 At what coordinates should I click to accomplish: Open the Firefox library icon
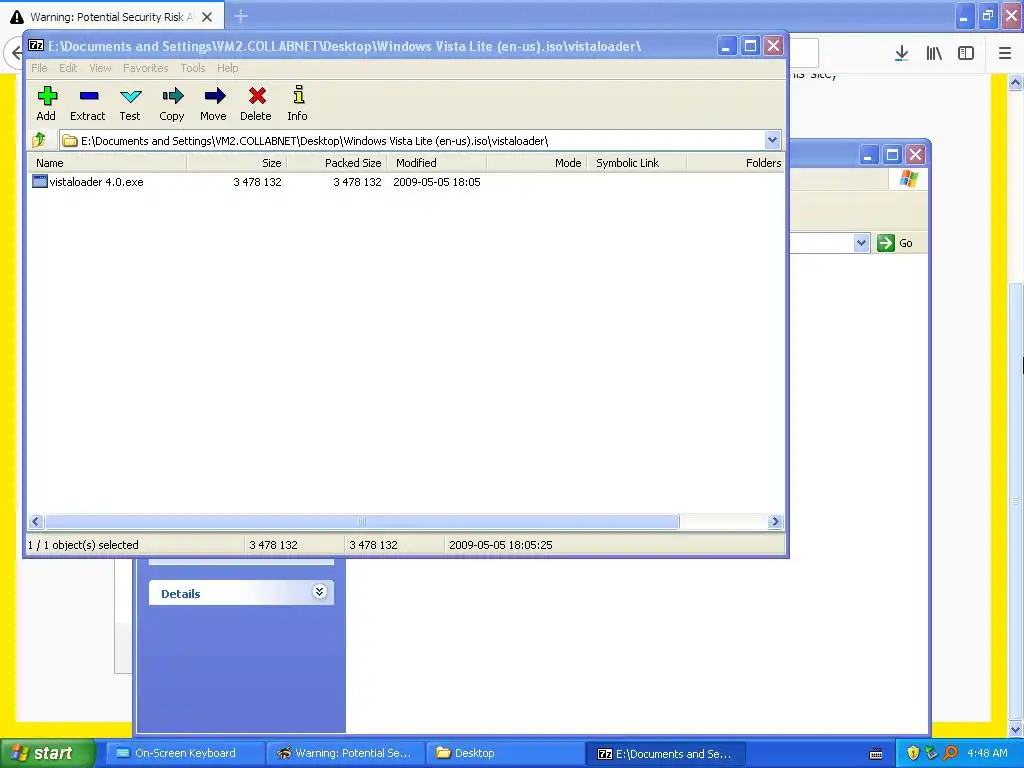(x=934, y=54)
